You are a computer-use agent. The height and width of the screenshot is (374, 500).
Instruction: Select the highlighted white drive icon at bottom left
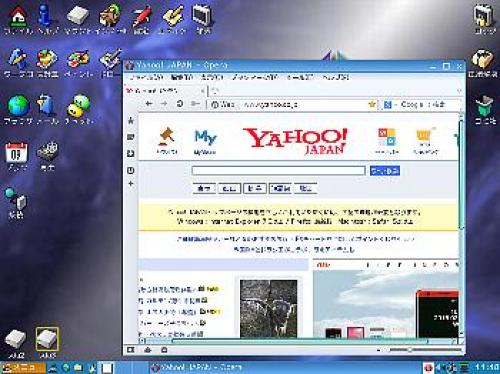(x=47, y=339)
